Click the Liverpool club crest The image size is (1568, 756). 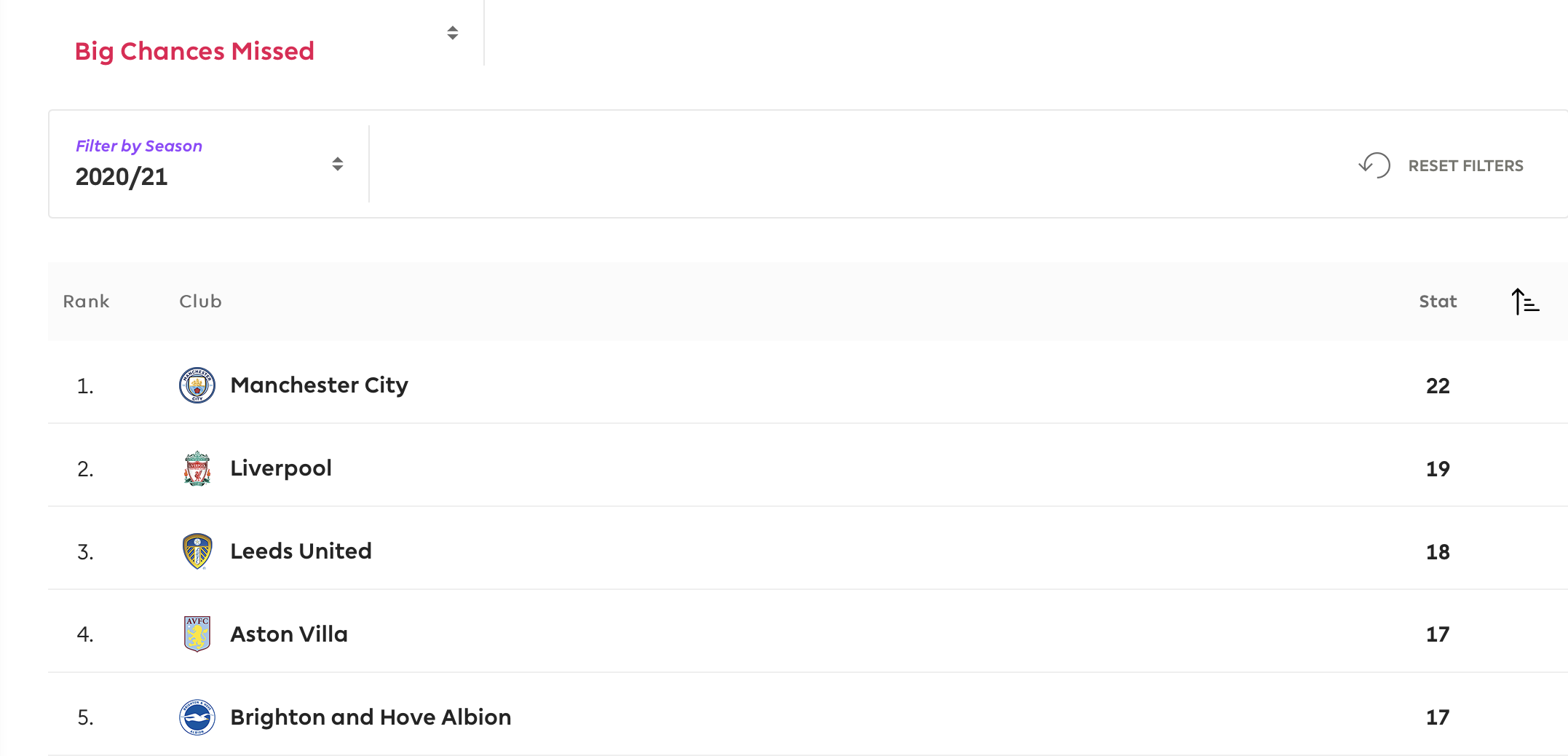[x=197, y=468]
